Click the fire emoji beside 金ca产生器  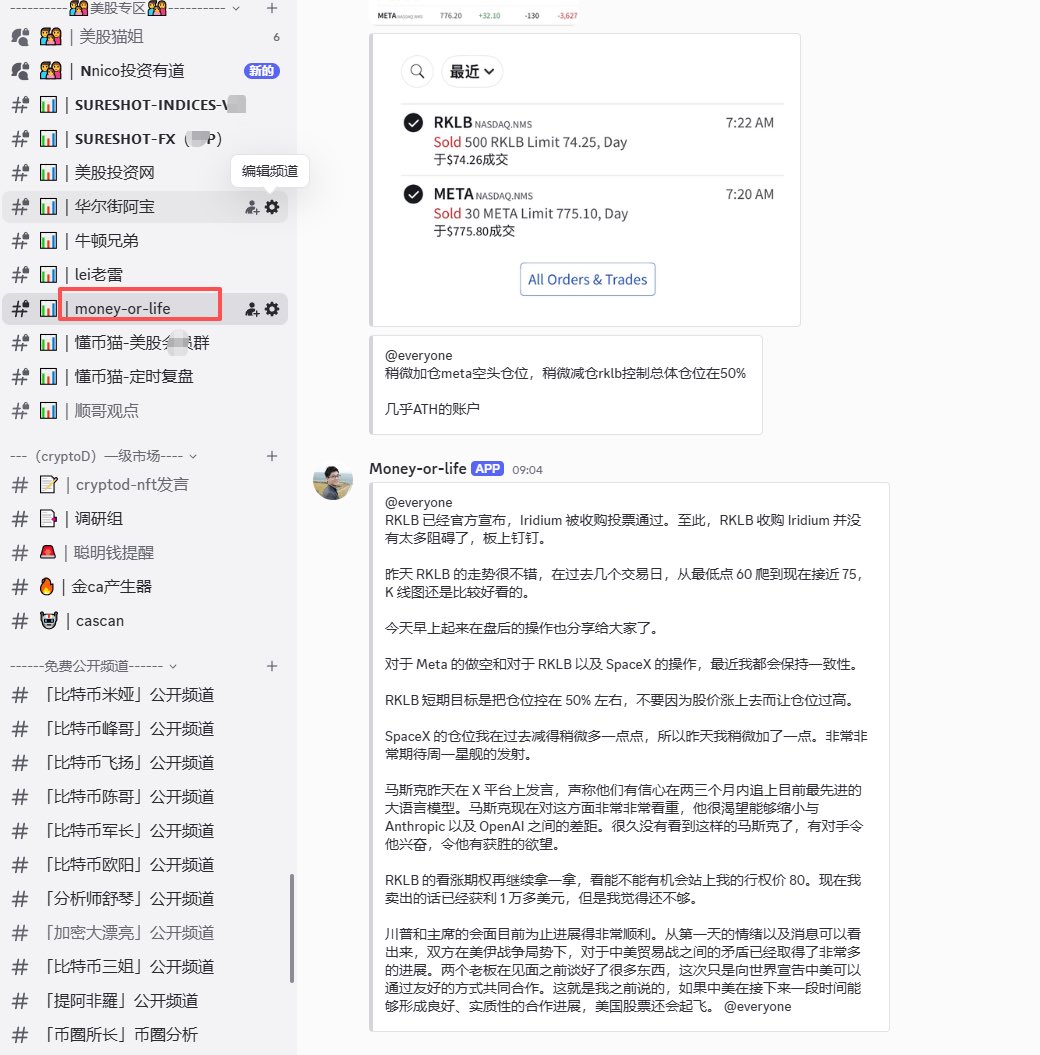46,587
